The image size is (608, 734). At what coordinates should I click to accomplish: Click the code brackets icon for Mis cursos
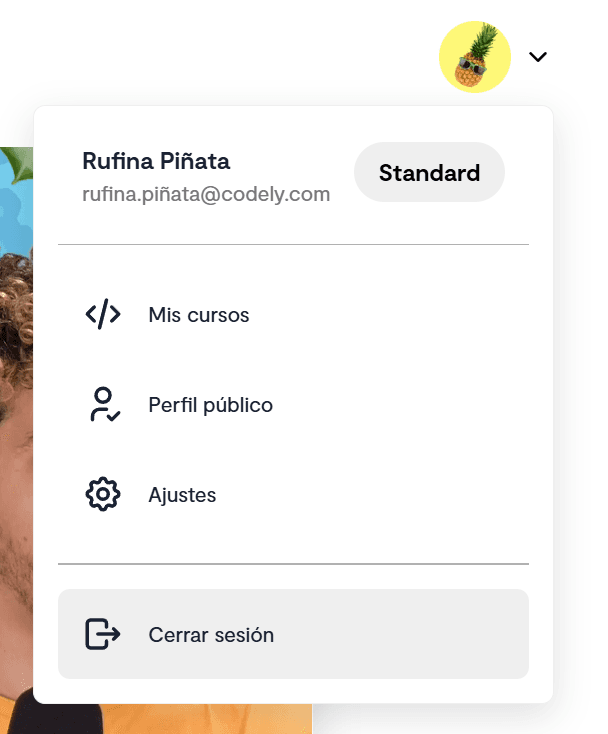click(103, 315)
